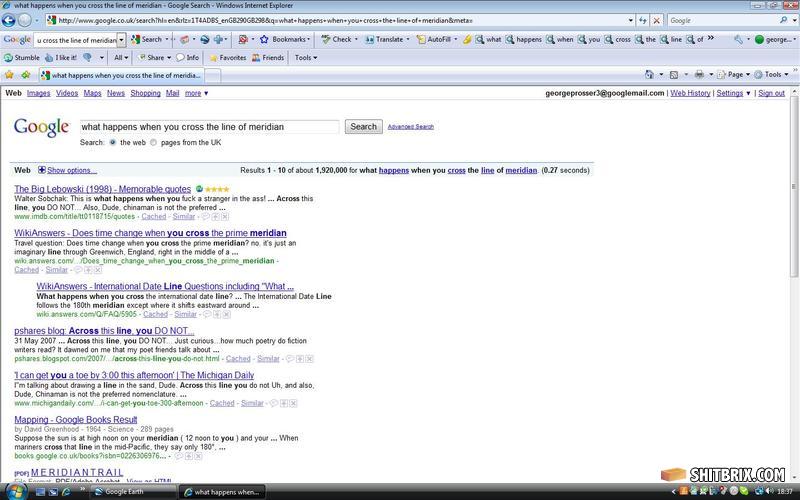Viewport: 800px width, 500px height.
Task: Click the Sign out link
Action: (x=771, y=93)
